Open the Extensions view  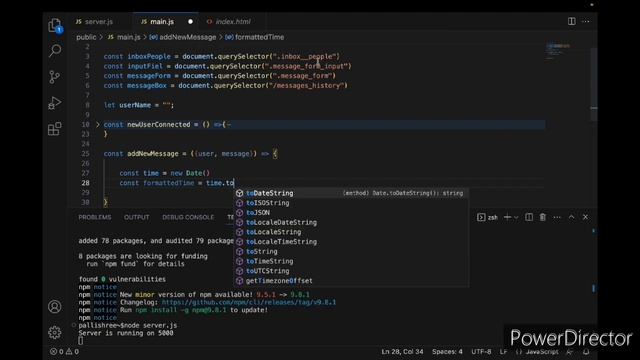pyautogui.click(x=55, y=129)
